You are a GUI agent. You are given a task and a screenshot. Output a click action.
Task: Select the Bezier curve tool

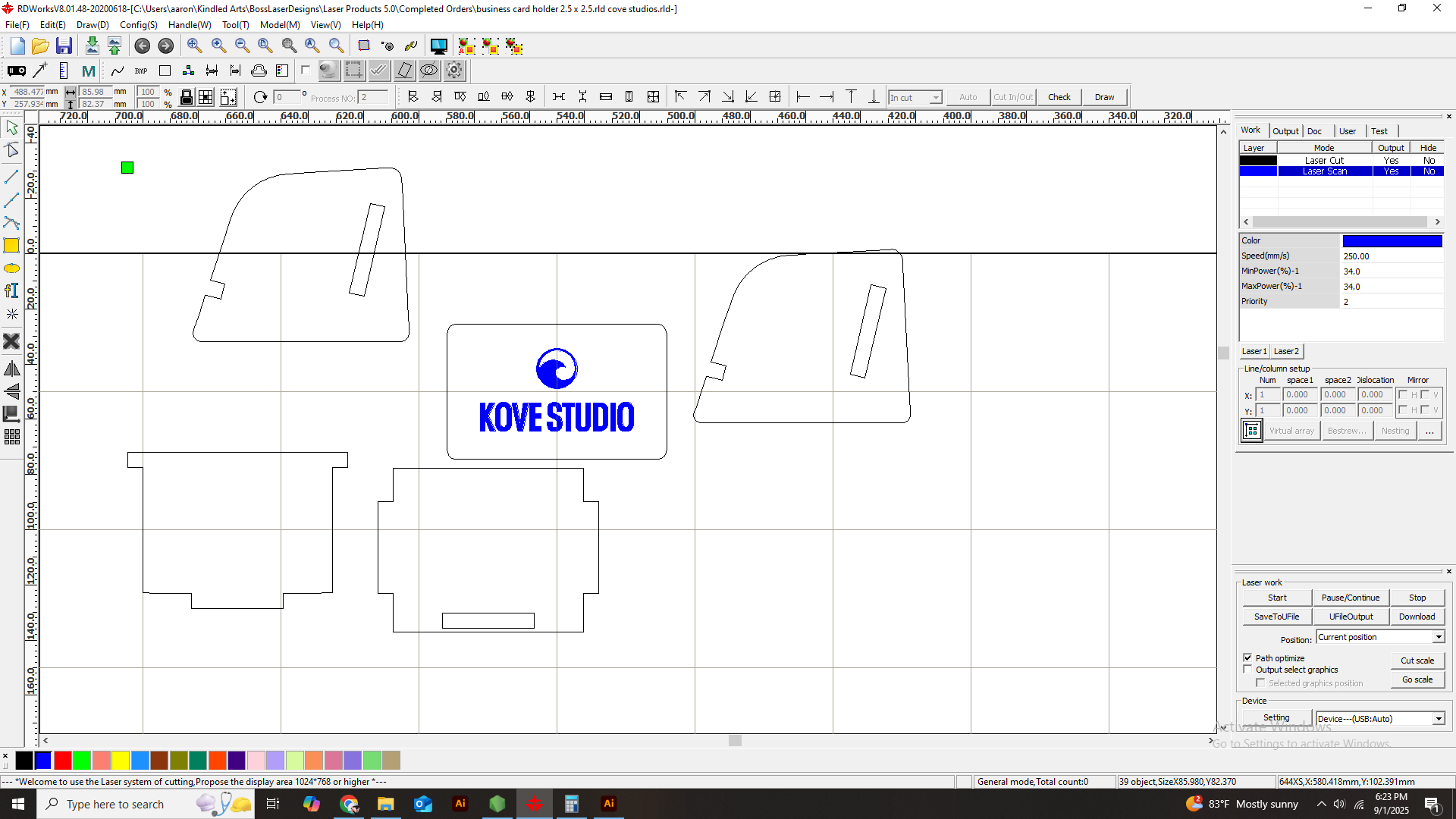click(x=11, y=222)
